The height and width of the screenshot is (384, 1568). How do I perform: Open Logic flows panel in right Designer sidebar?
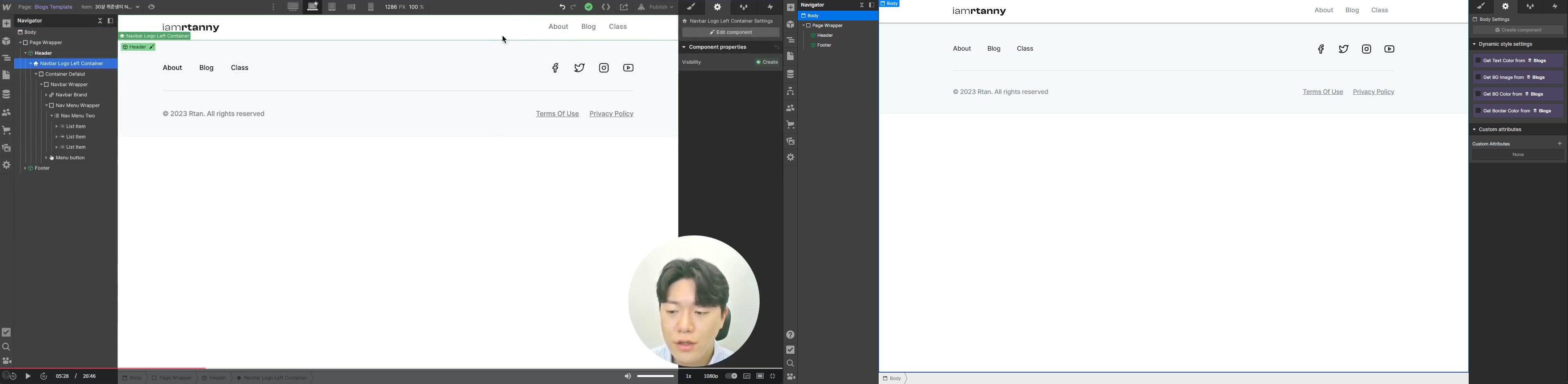click(790, 91)
